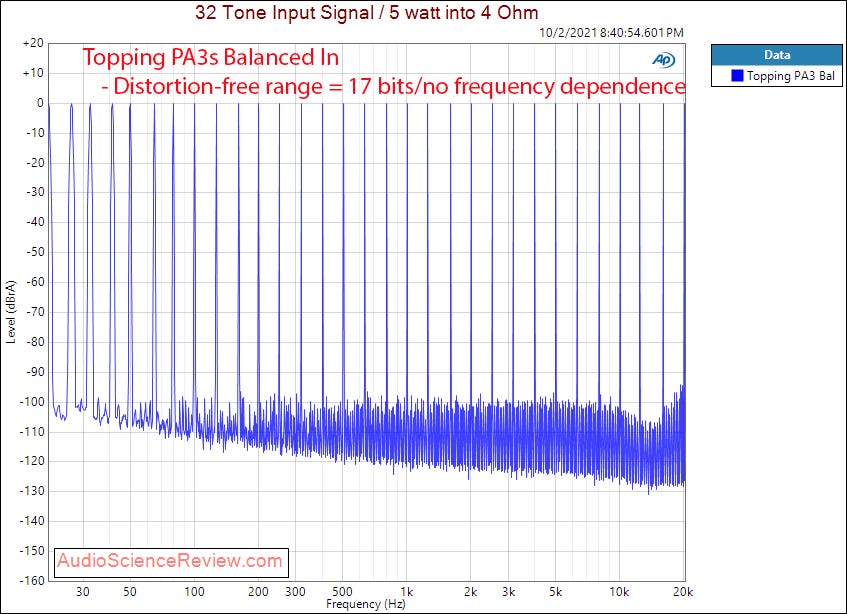This screenshot has width=847, height=614.
Task: Click the 1k x-axis tick label
Action: tap(407, 592)
